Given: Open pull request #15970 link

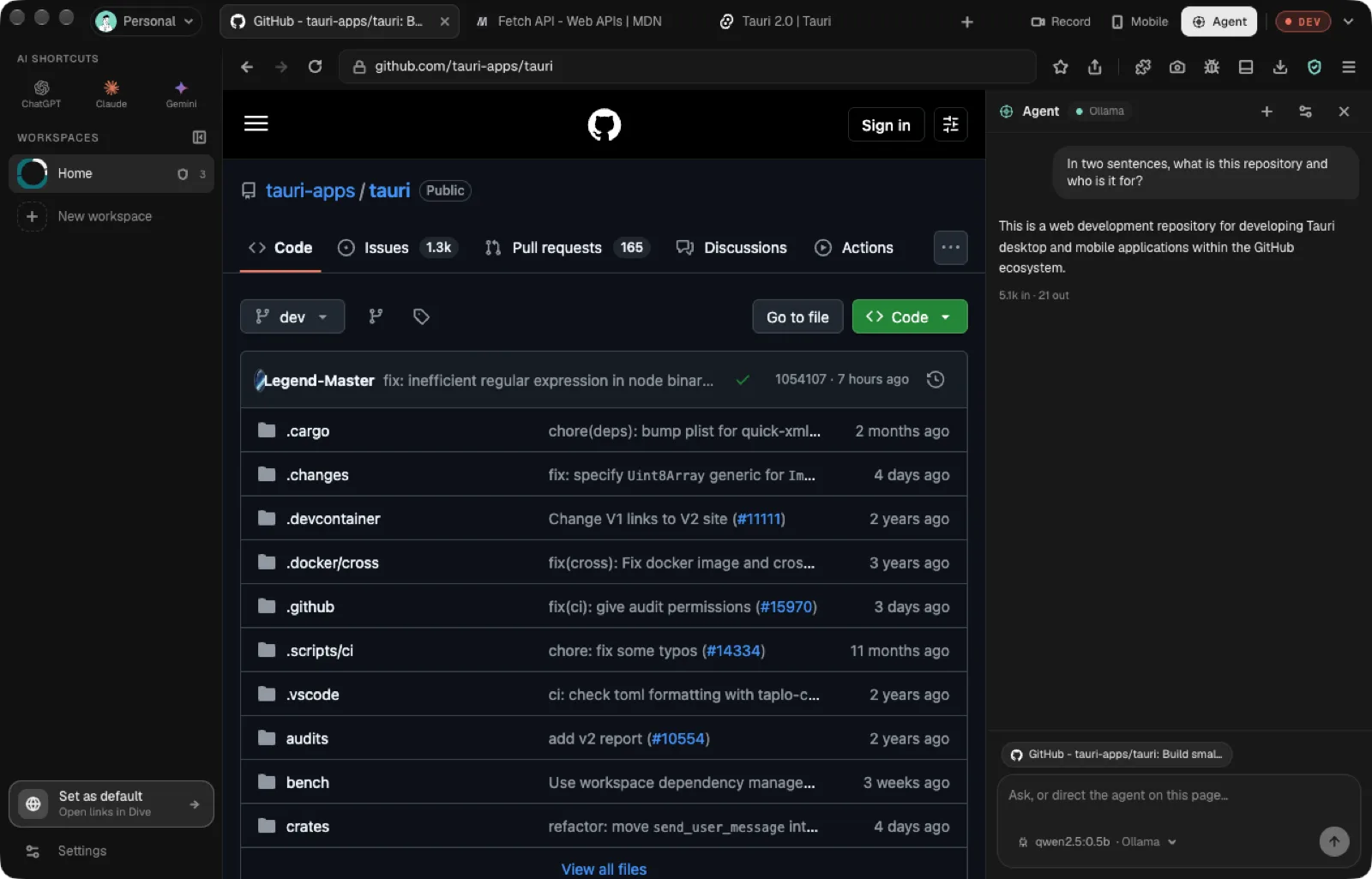Looking at the screenshot, I should click(x=786, y=606).
